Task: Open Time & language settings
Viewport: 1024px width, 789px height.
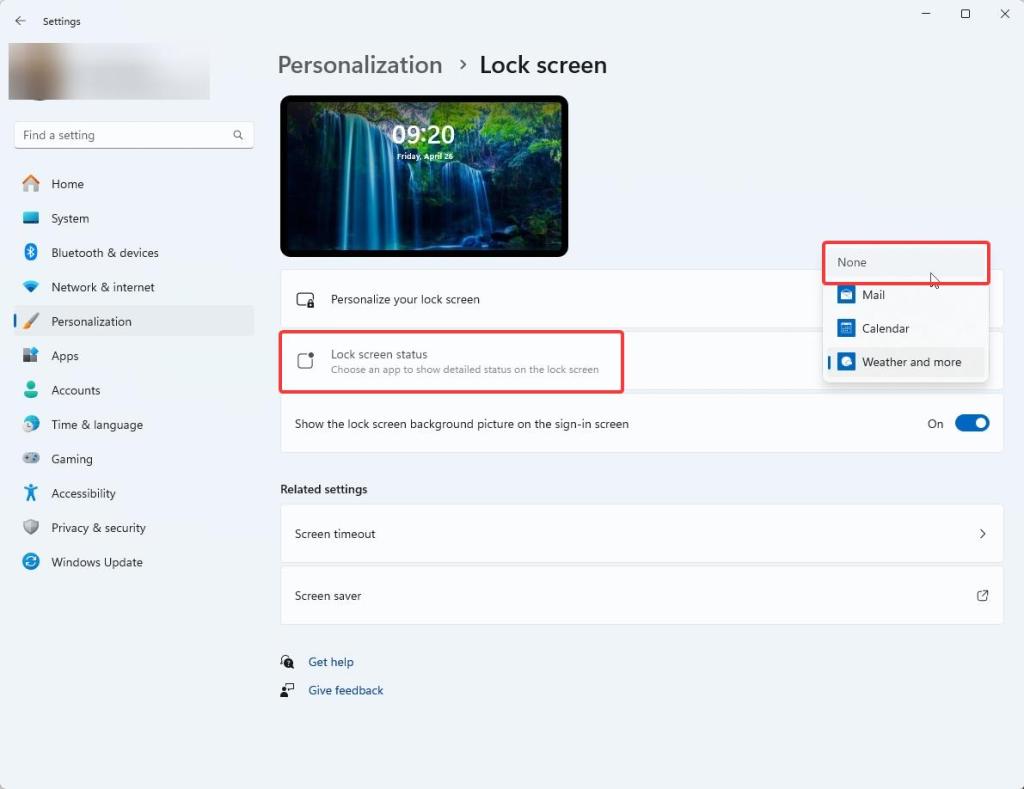Action: pos(134,425)
